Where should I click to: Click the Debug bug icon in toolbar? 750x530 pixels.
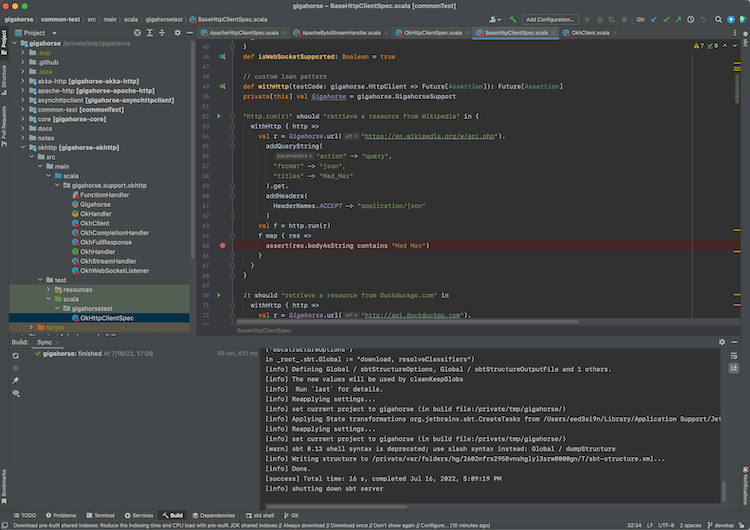click(599, 20)
